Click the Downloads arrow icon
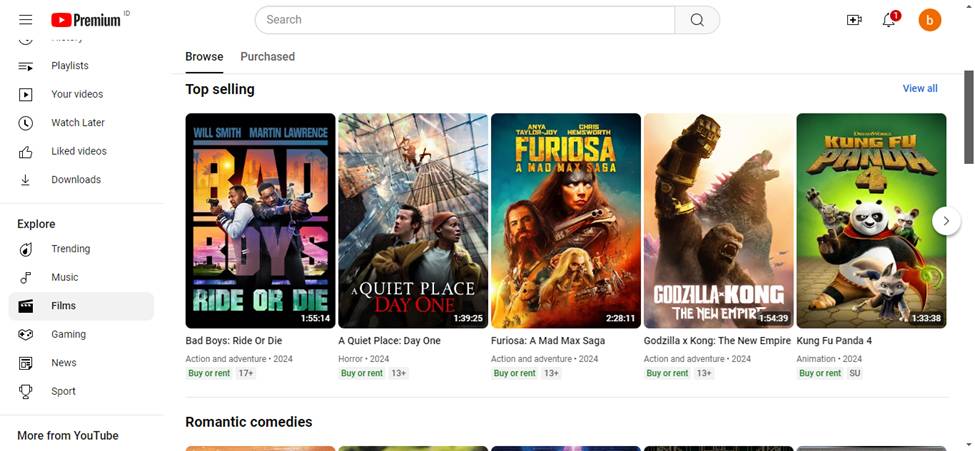This screenshot has width=975, height=451. click(25, 180)
